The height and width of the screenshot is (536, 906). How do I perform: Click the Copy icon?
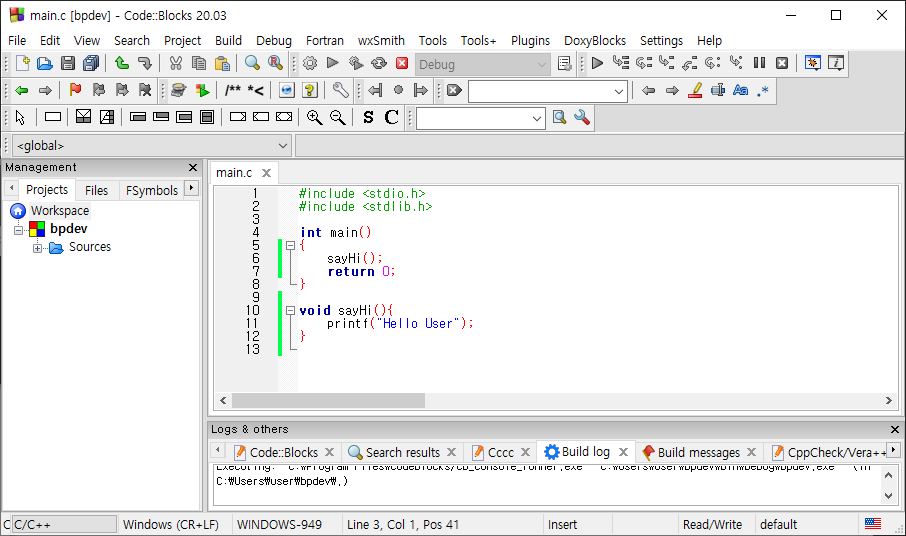[x=199, y=63]
